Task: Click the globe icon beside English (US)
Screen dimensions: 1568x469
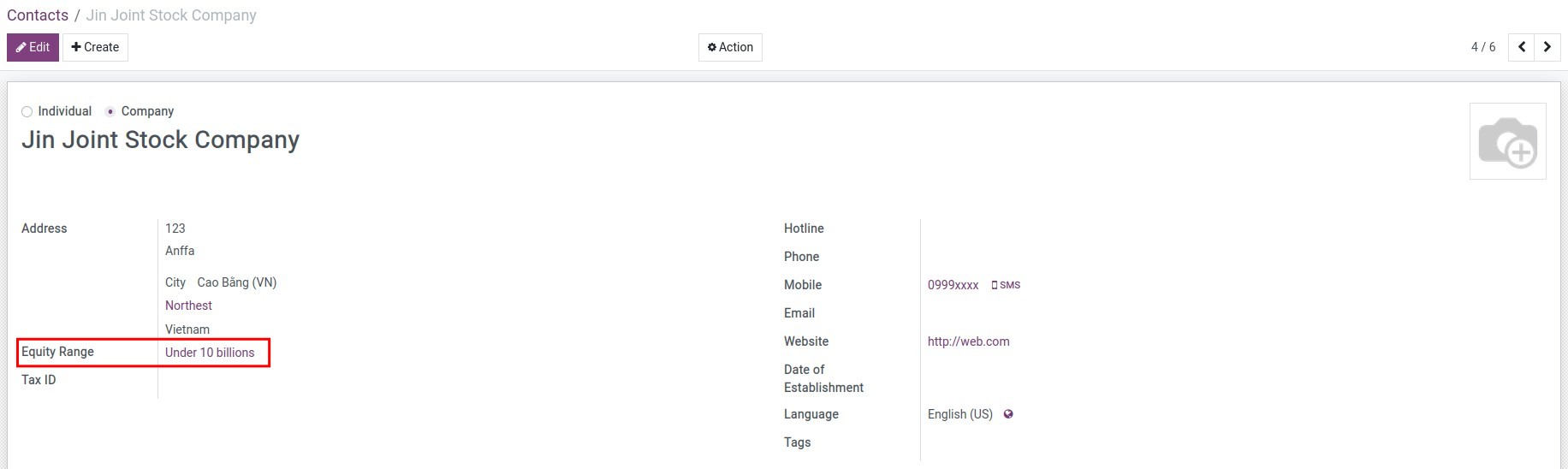Action: tap(1008, 414)
